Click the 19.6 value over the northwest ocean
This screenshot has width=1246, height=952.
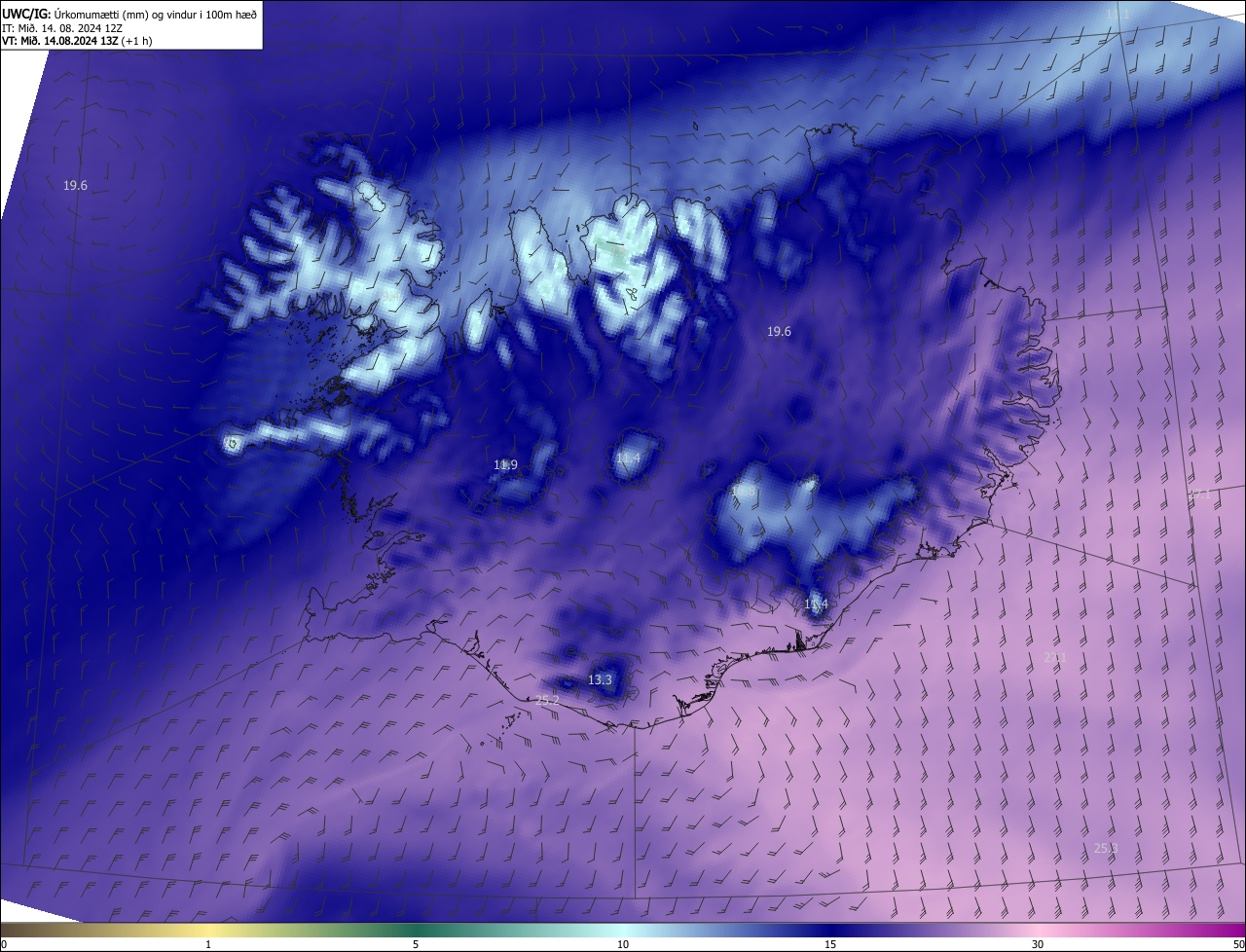pyautogui.click(x=75, y=185)
